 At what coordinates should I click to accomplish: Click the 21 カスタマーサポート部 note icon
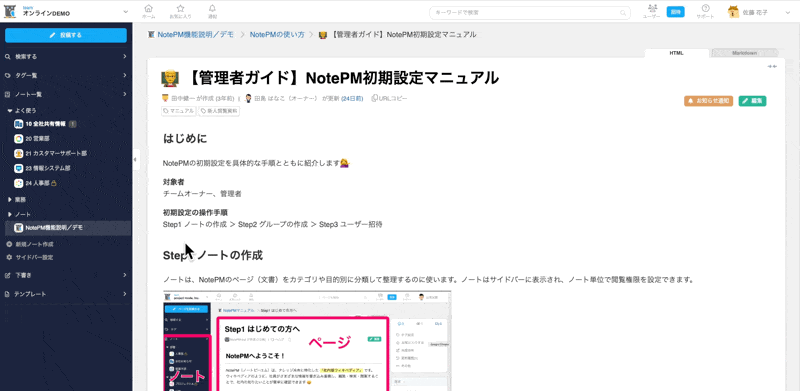18,153
